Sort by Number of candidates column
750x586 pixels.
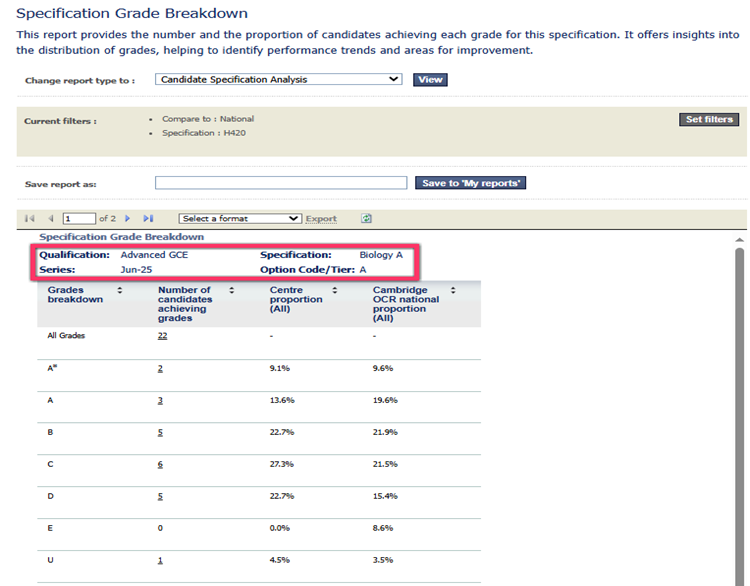232,290
